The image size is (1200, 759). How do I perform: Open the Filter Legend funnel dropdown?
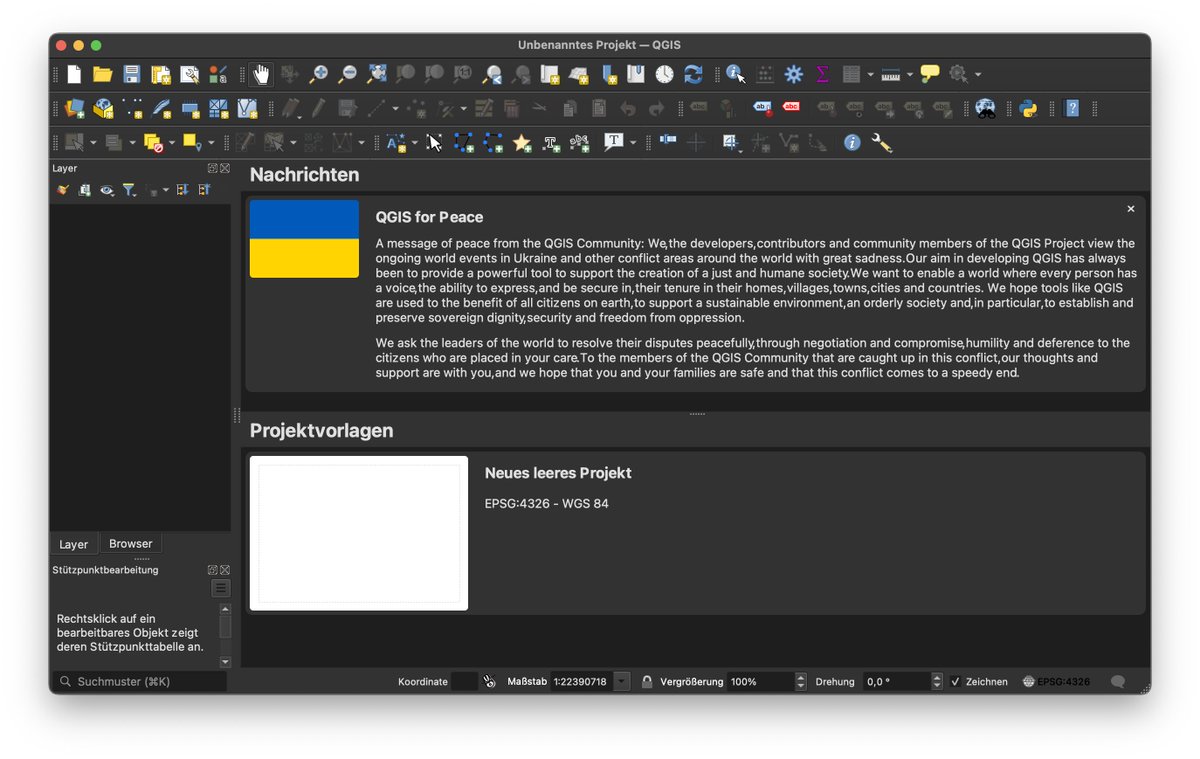tap(130, 189)
